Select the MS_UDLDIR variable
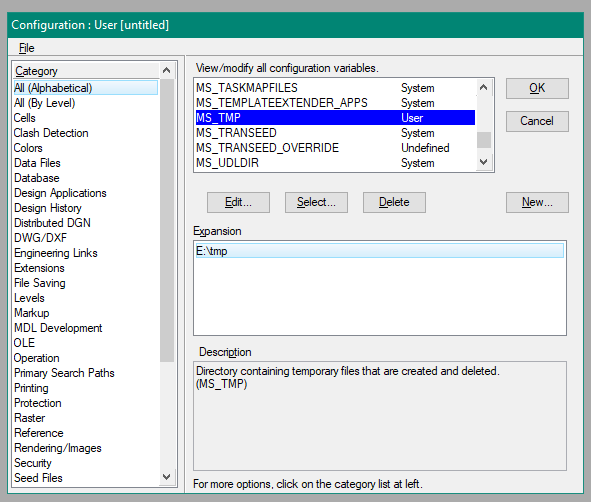The width and height of the screenshot is (591, 502). click(x=335, y=163)
